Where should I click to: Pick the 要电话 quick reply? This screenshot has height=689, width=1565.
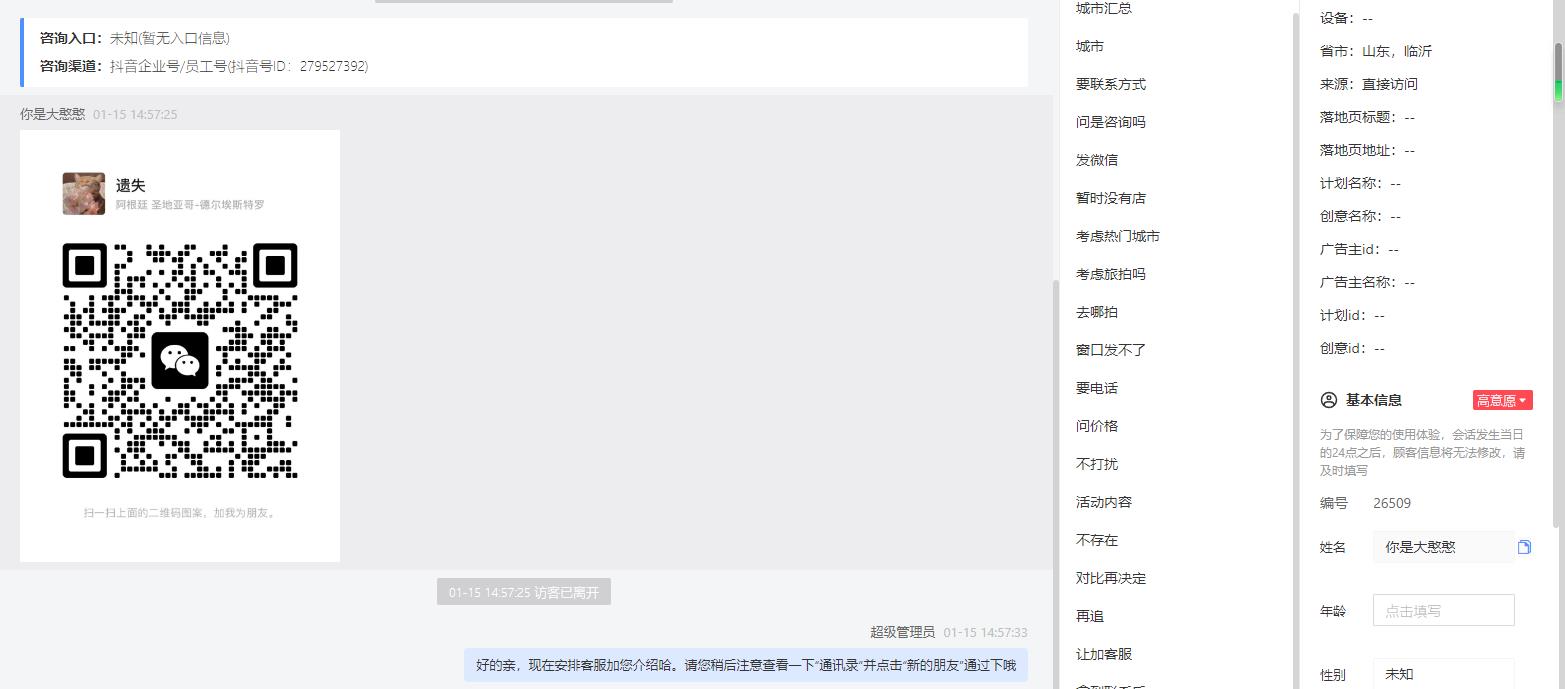pos(1097,388)
